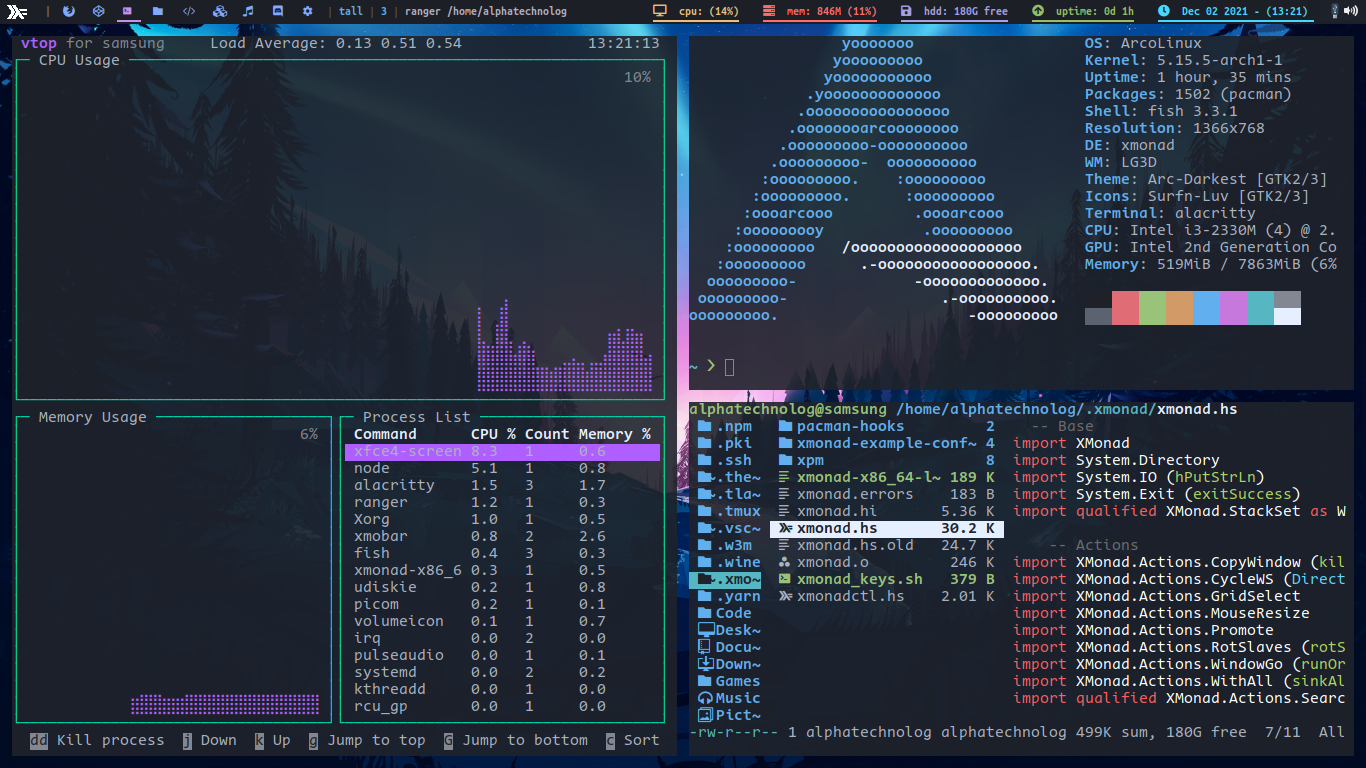Select the xmonad.hs.old file in ranger
The width and height of the screenshot is (1366, 768).
(886, 545)
